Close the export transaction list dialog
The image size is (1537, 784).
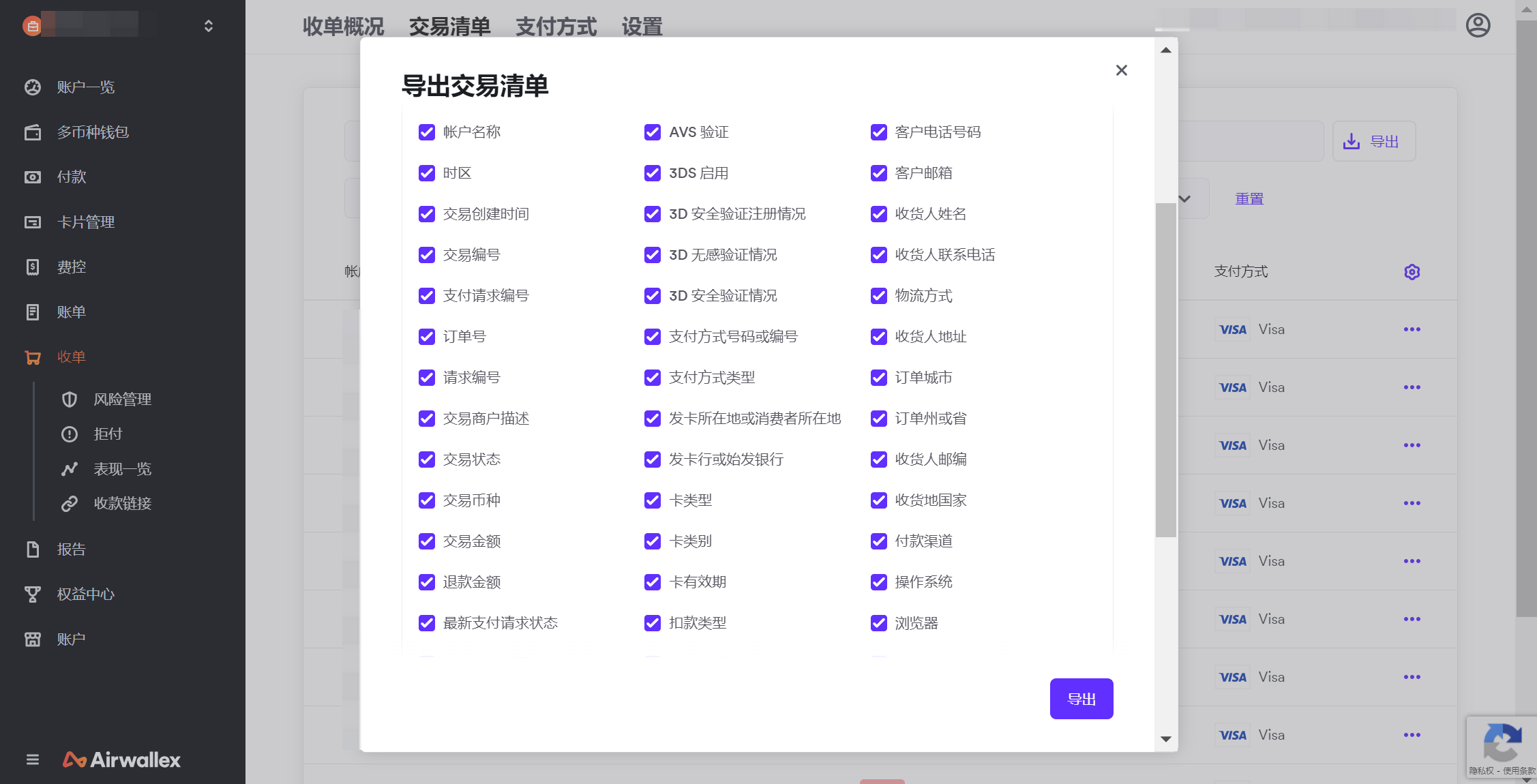(x=1122, y=70)
